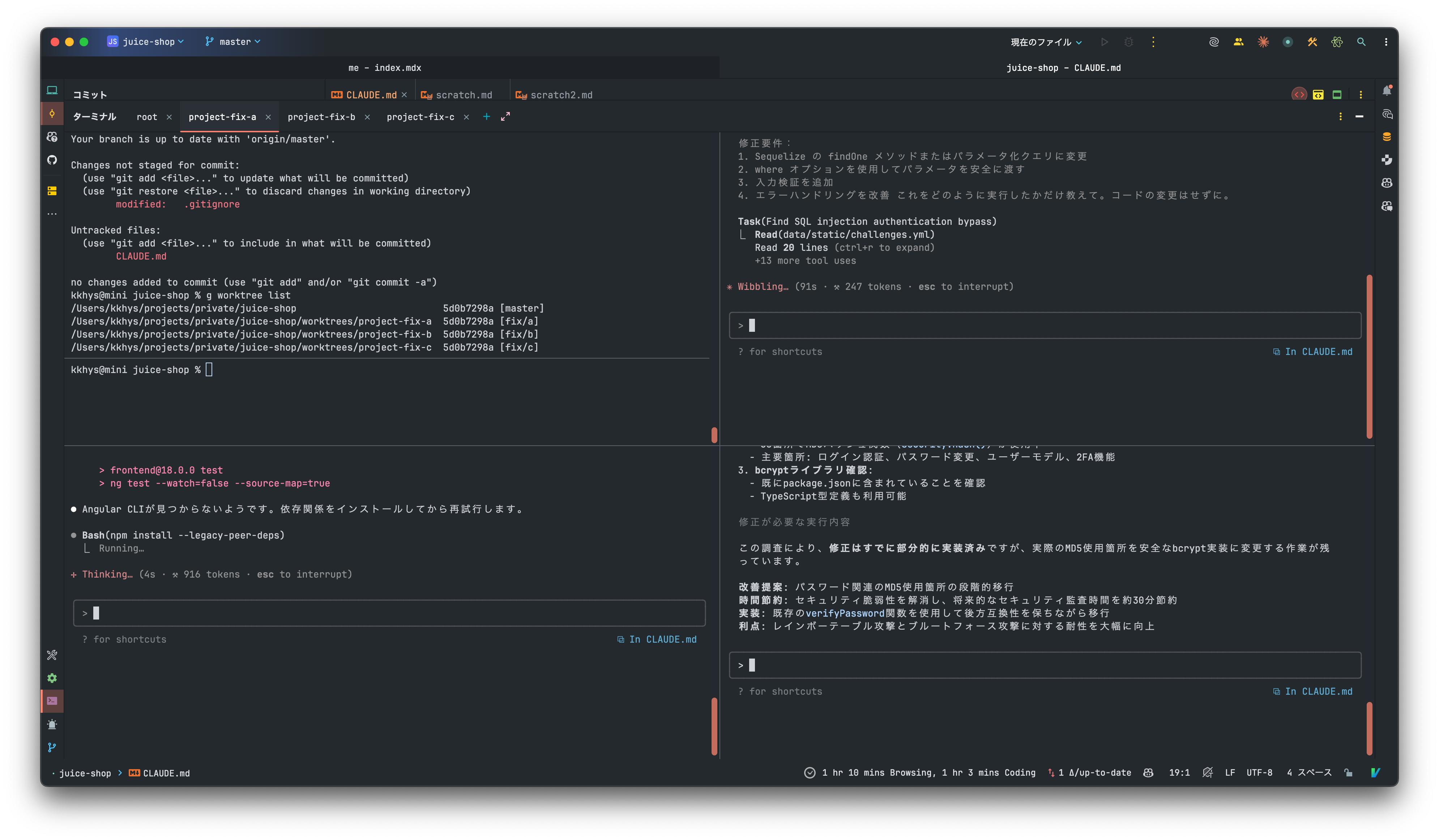Open Settings via gear icon in left sidebar
The image size is (1439, 840).
[x=51, y=678]
